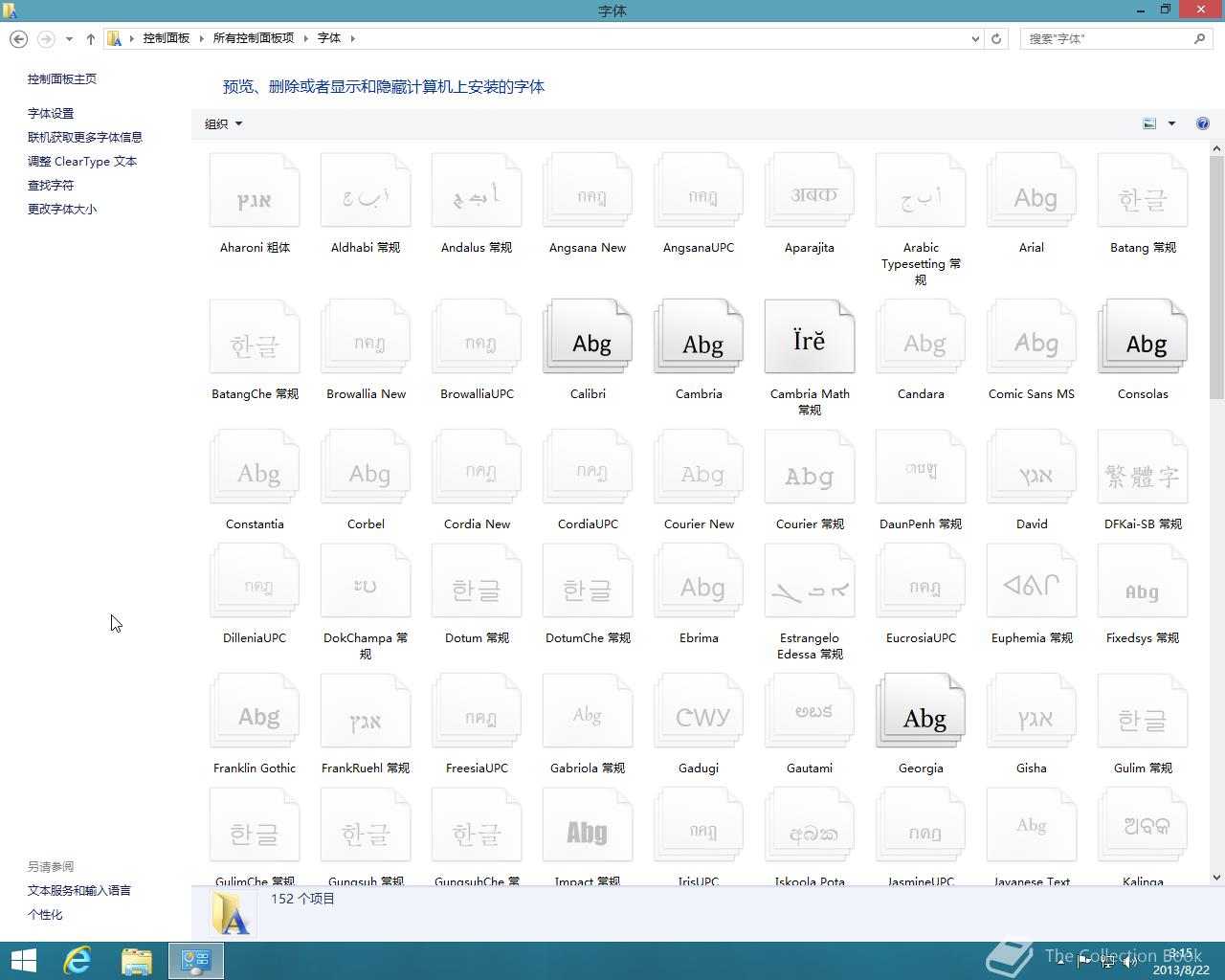This screenshot has width=1225, height=980.
Task: Select the Fixedsys font icon
Action: 1143,581
